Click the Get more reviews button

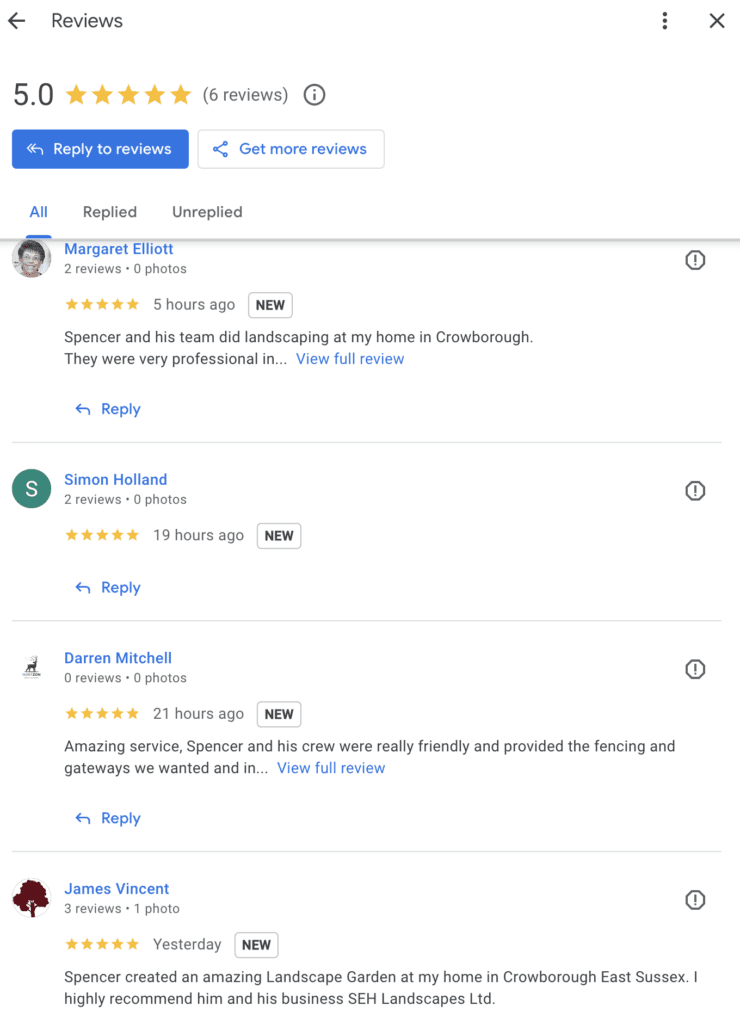click(x=291, y=148)
